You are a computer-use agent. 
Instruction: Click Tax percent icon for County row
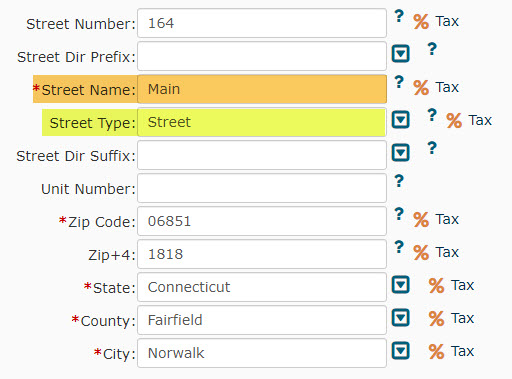coord(436,318)
